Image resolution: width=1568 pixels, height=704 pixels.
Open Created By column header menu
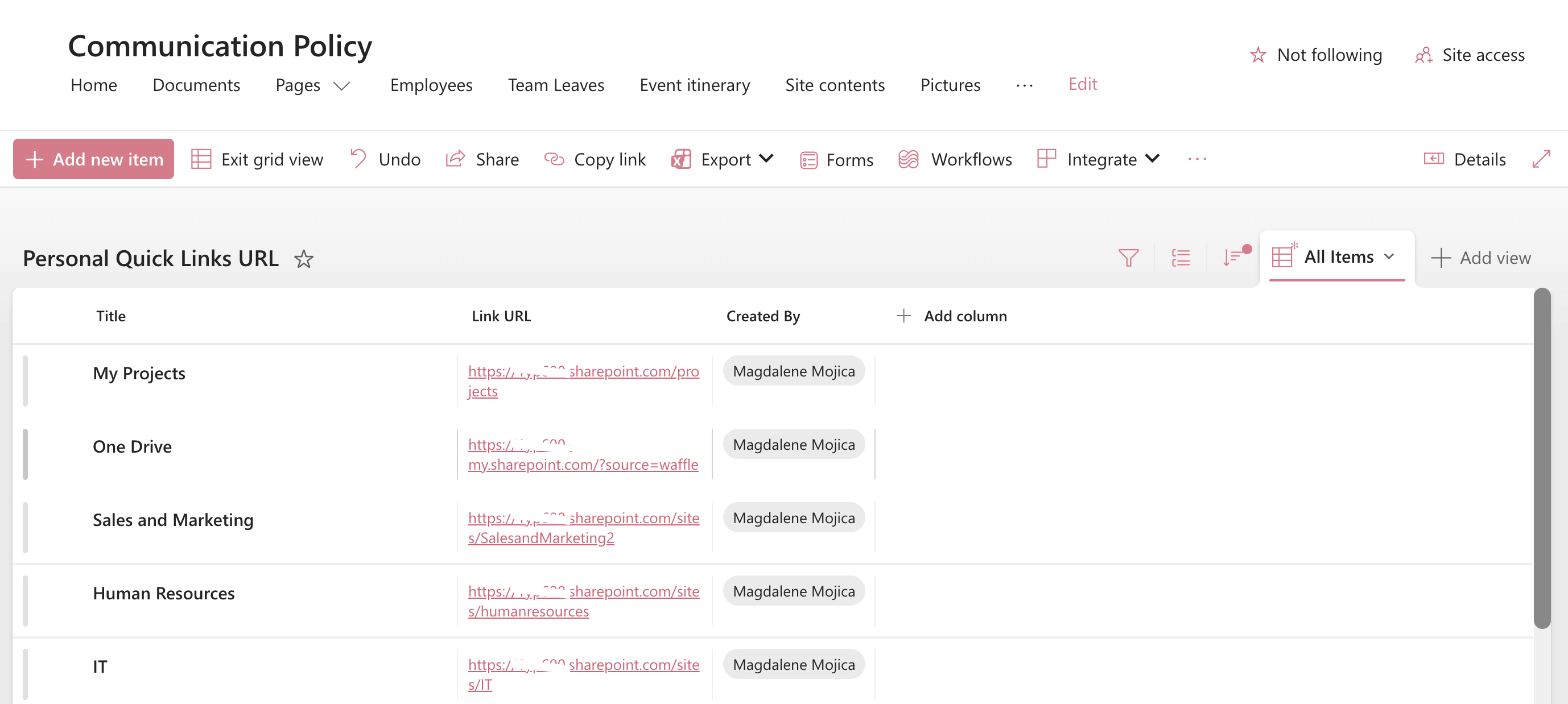click(763, 316)
